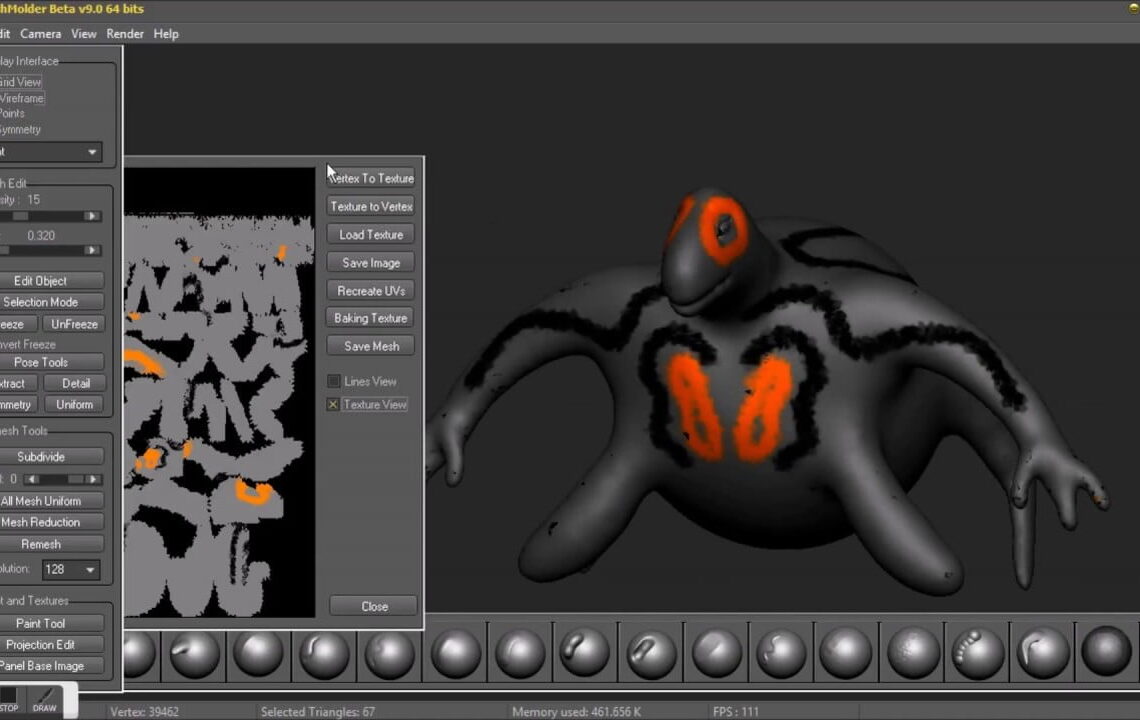This screenshot has height=720, width=1140.
Task: Click the Baking Texture button
Action: [x=371, y=317]
